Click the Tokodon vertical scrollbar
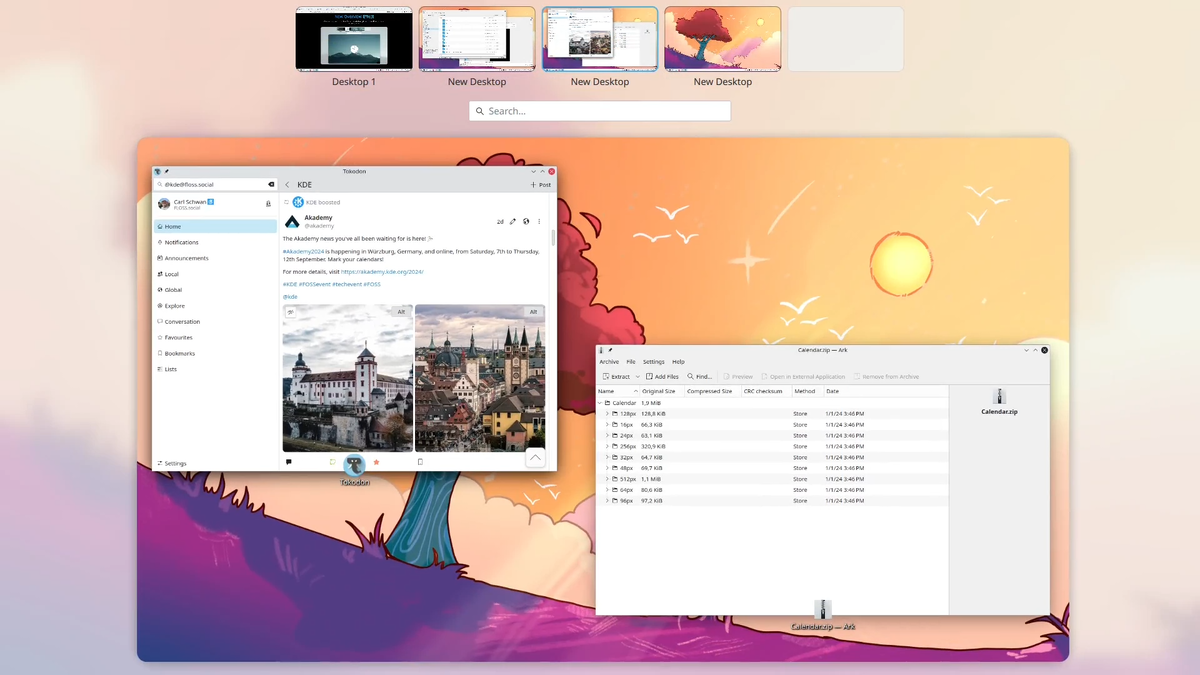The width and height of the screenshot is (1200, 675). (x=553, y=238)
